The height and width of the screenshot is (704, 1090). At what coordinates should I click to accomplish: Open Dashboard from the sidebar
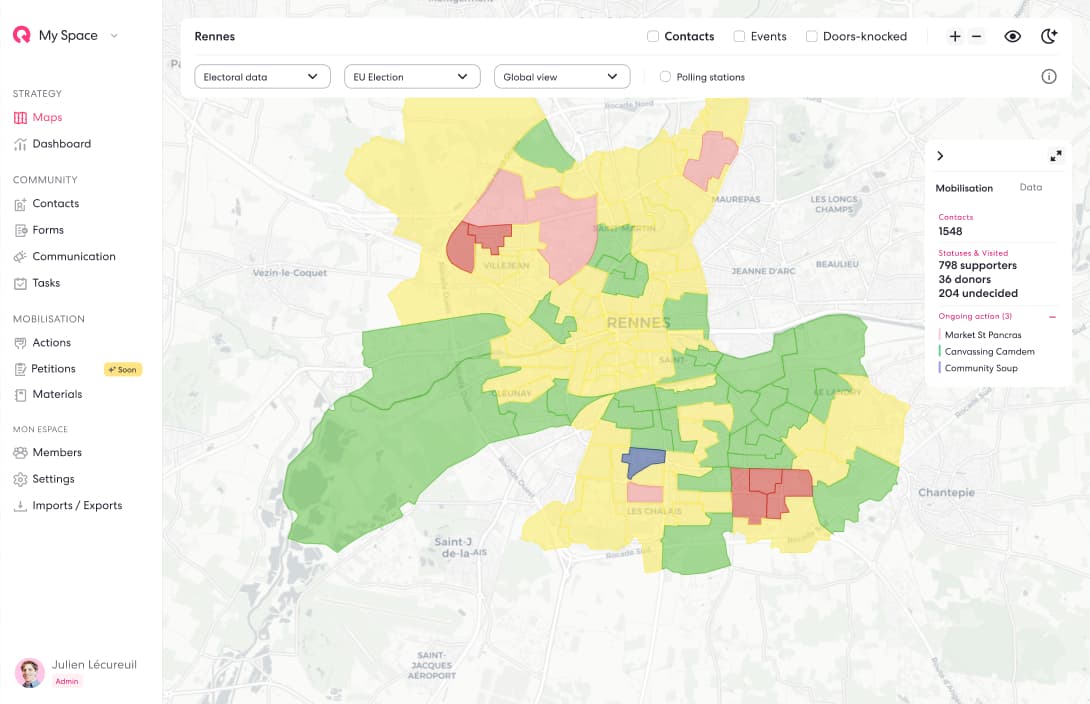click(x=61, y=144)
